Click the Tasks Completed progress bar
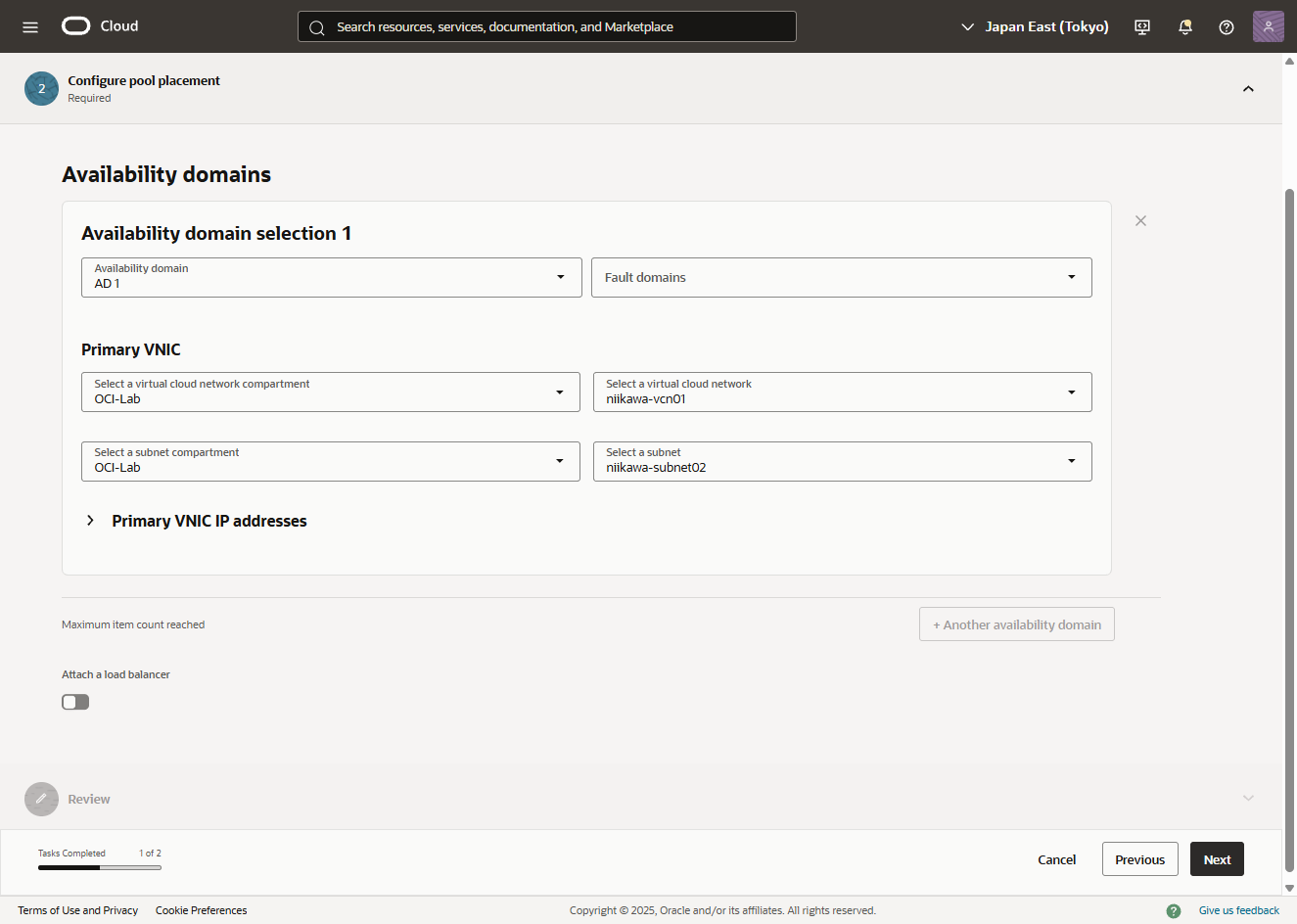The image size is (1297, 924). [100, 867]
